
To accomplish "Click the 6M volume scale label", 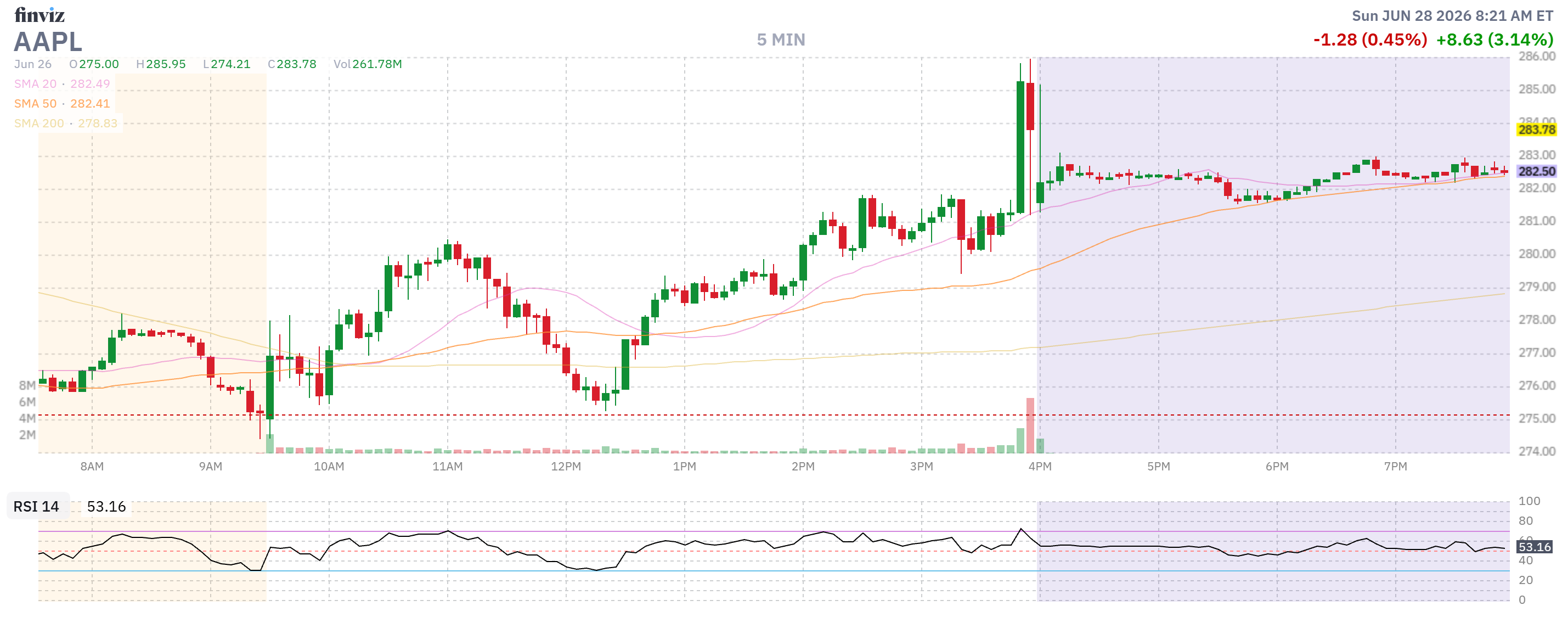I will point(27,402).
